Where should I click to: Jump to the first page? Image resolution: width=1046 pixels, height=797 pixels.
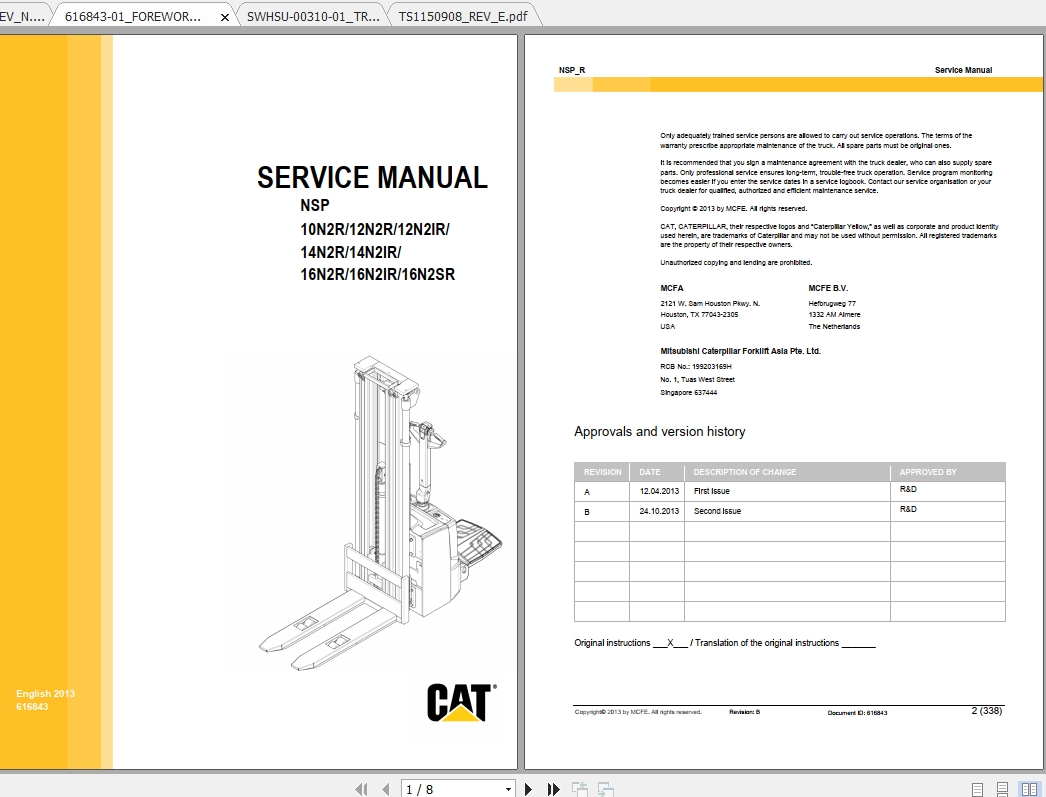361,789
